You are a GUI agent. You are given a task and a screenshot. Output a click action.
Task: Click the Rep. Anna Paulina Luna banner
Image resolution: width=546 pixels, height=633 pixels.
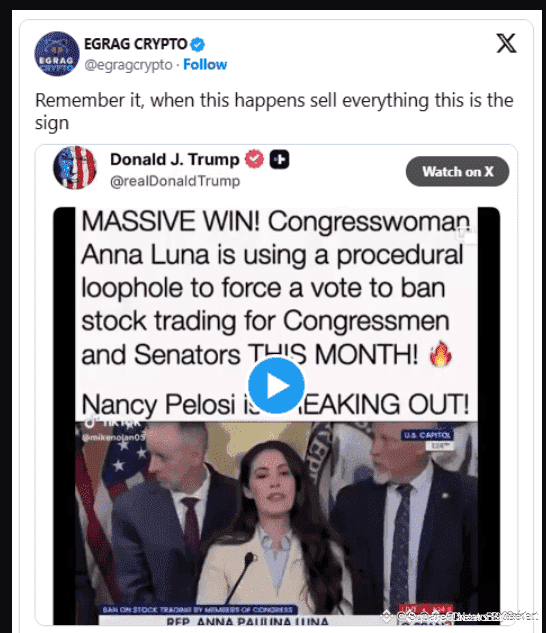coord(247,621)
